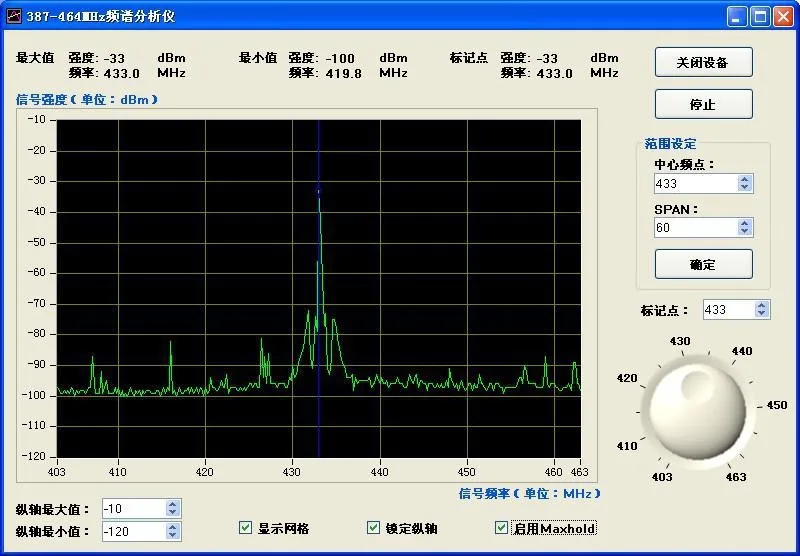Click the 433 MHz peak on the spectrum trace

(319, 192)
